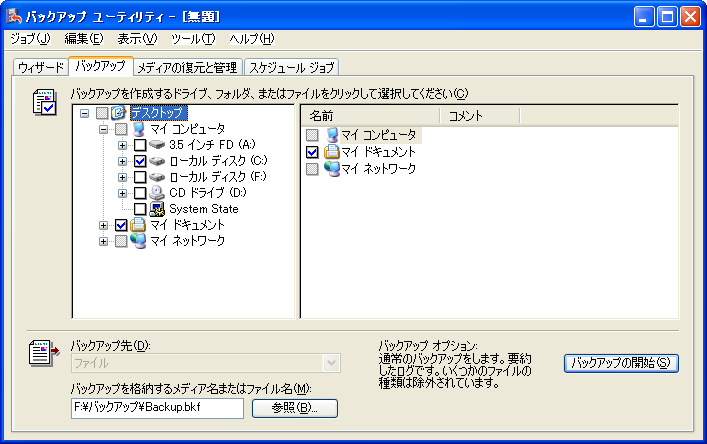Uncheck マイ ドキュメント checkbox in the right list
707x444 pixels.
pyautogui.click(x=312, y=152)
